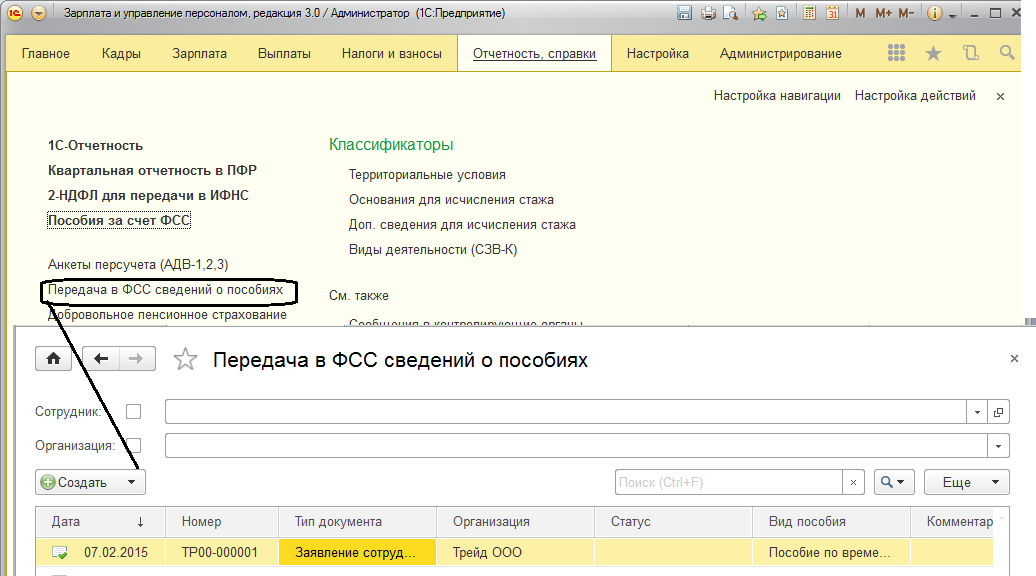This screenshot has width=1036, height=576.
Task: Open the Администрирование section
Action: pos(780,54)
